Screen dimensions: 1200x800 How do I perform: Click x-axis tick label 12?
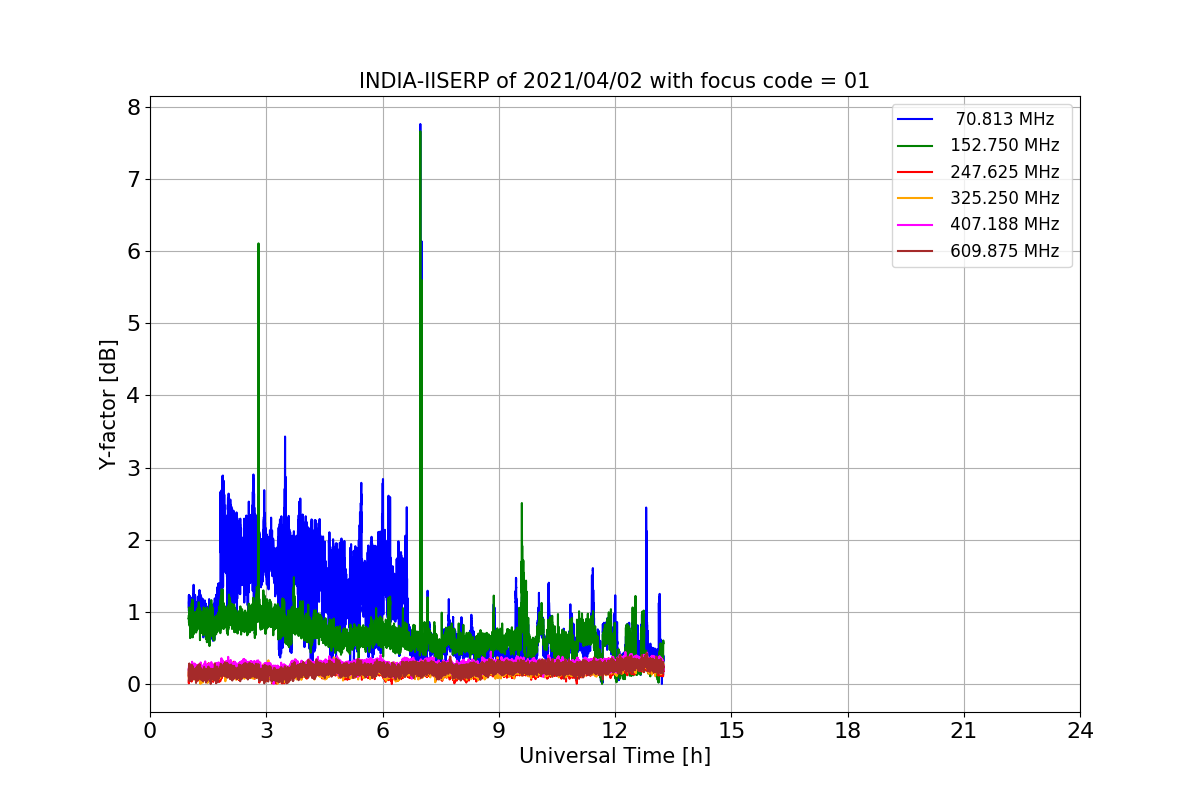615,730
